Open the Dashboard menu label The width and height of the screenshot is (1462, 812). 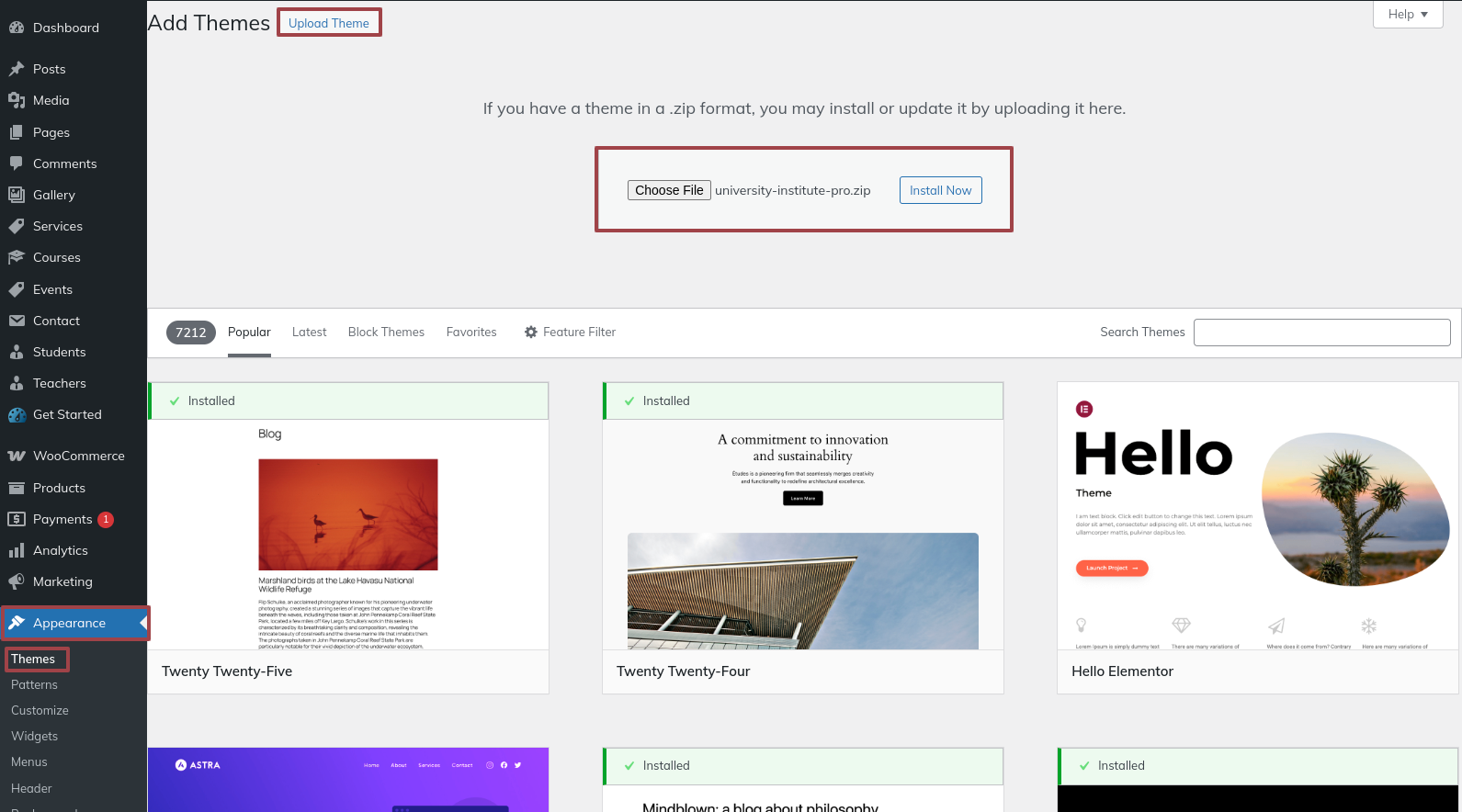point(66,28)
